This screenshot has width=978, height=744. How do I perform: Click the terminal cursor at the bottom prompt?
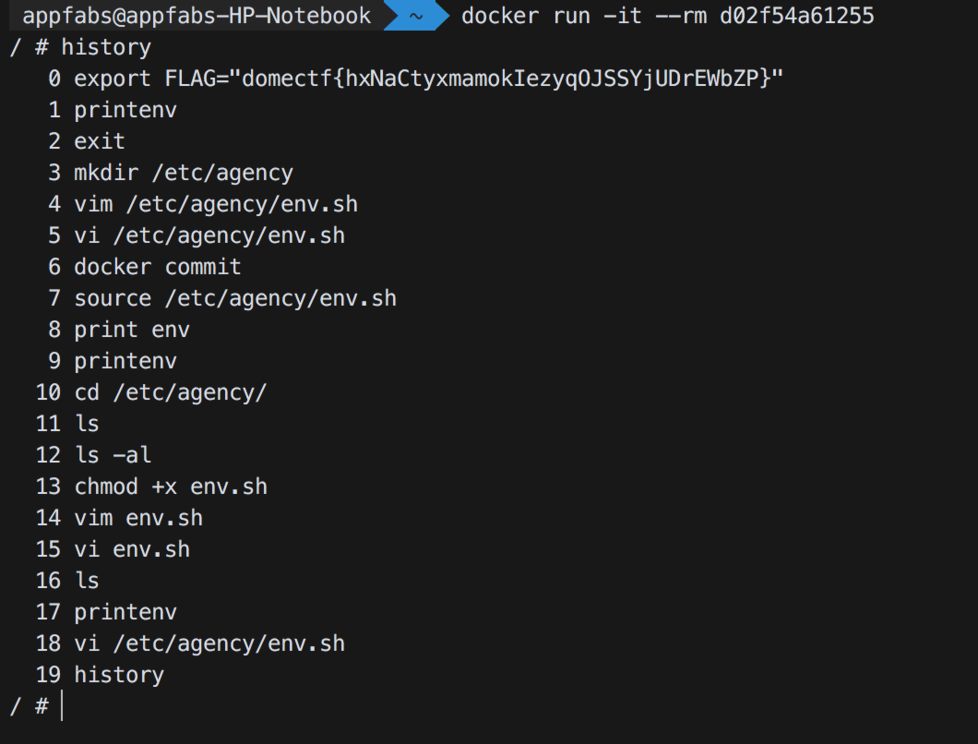pyautogui.click(x=62, y=706)
